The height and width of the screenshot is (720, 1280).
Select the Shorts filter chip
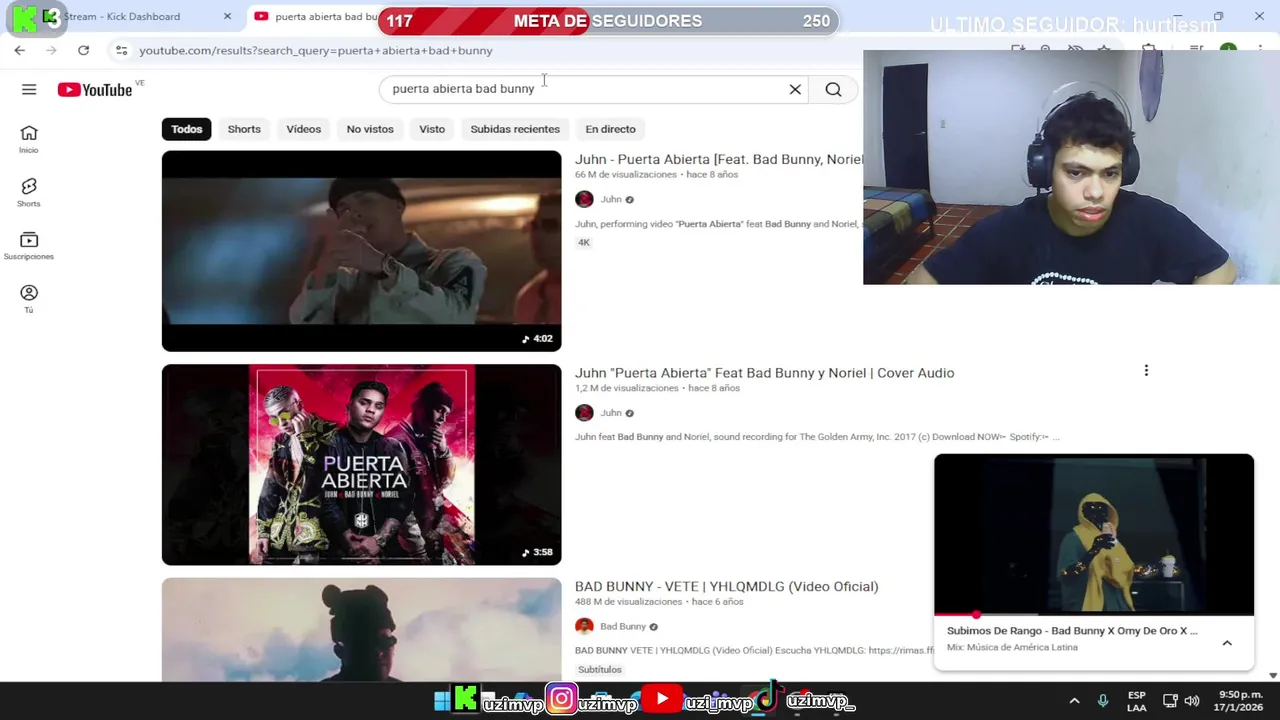[x=244, y=129]
